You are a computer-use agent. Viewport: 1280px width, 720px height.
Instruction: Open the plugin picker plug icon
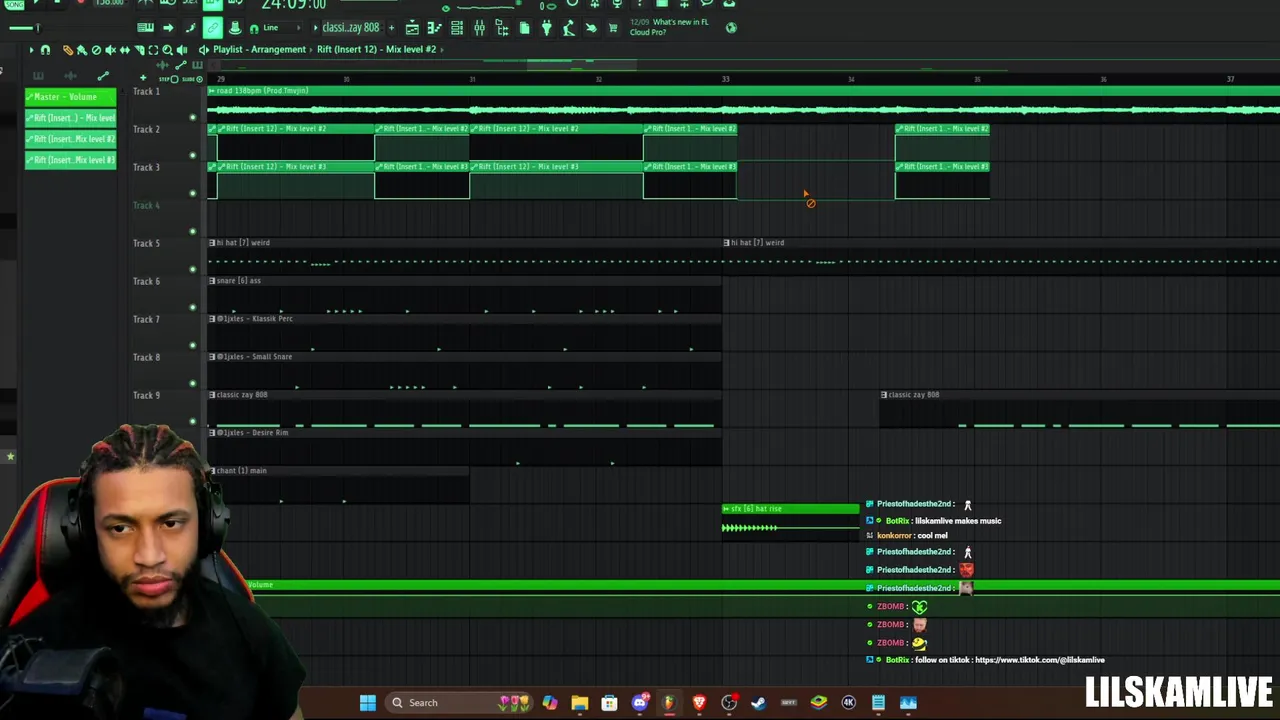click(x=547, y=28)
